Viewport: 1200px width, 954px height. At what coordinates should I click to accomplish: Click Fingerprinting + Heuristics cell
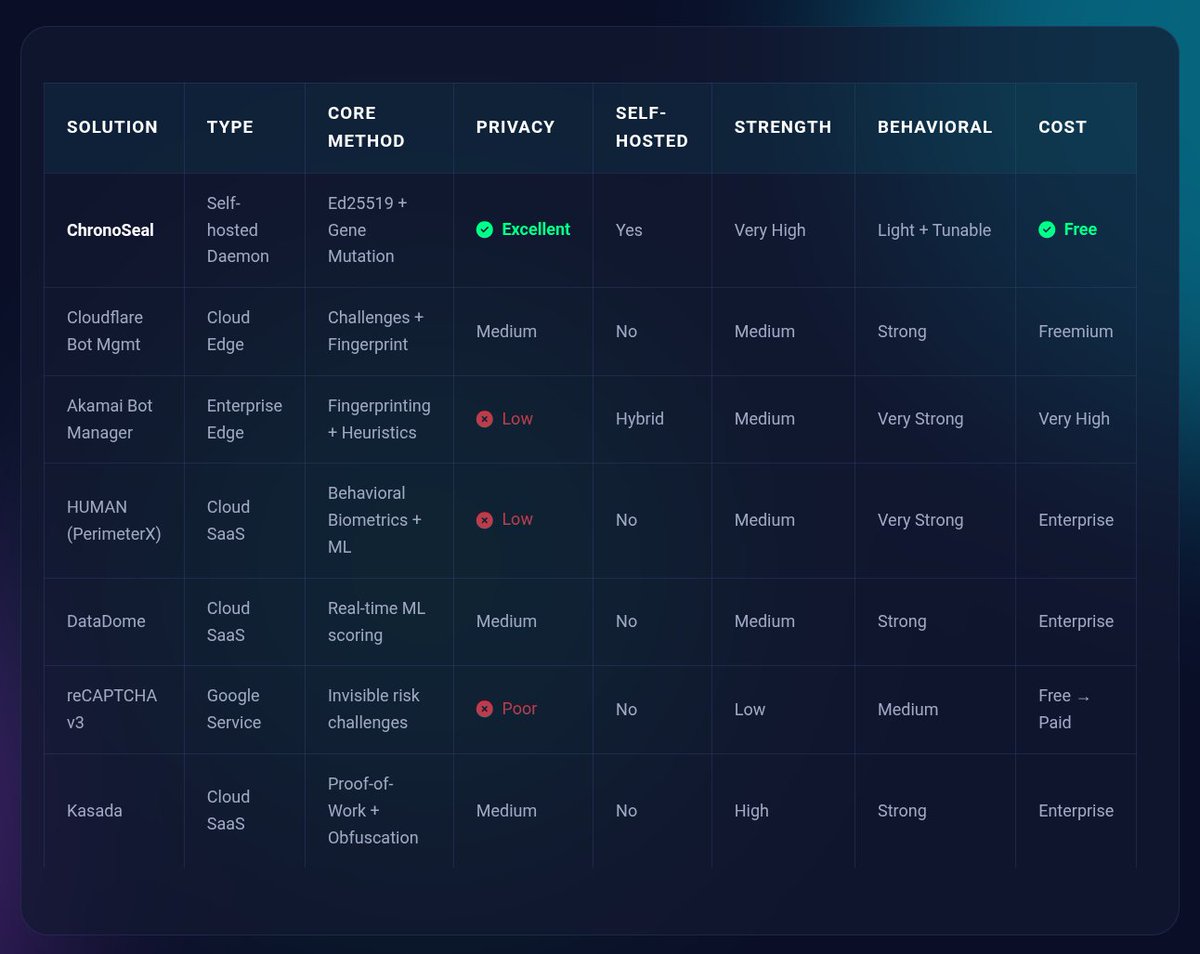point(379,419)
